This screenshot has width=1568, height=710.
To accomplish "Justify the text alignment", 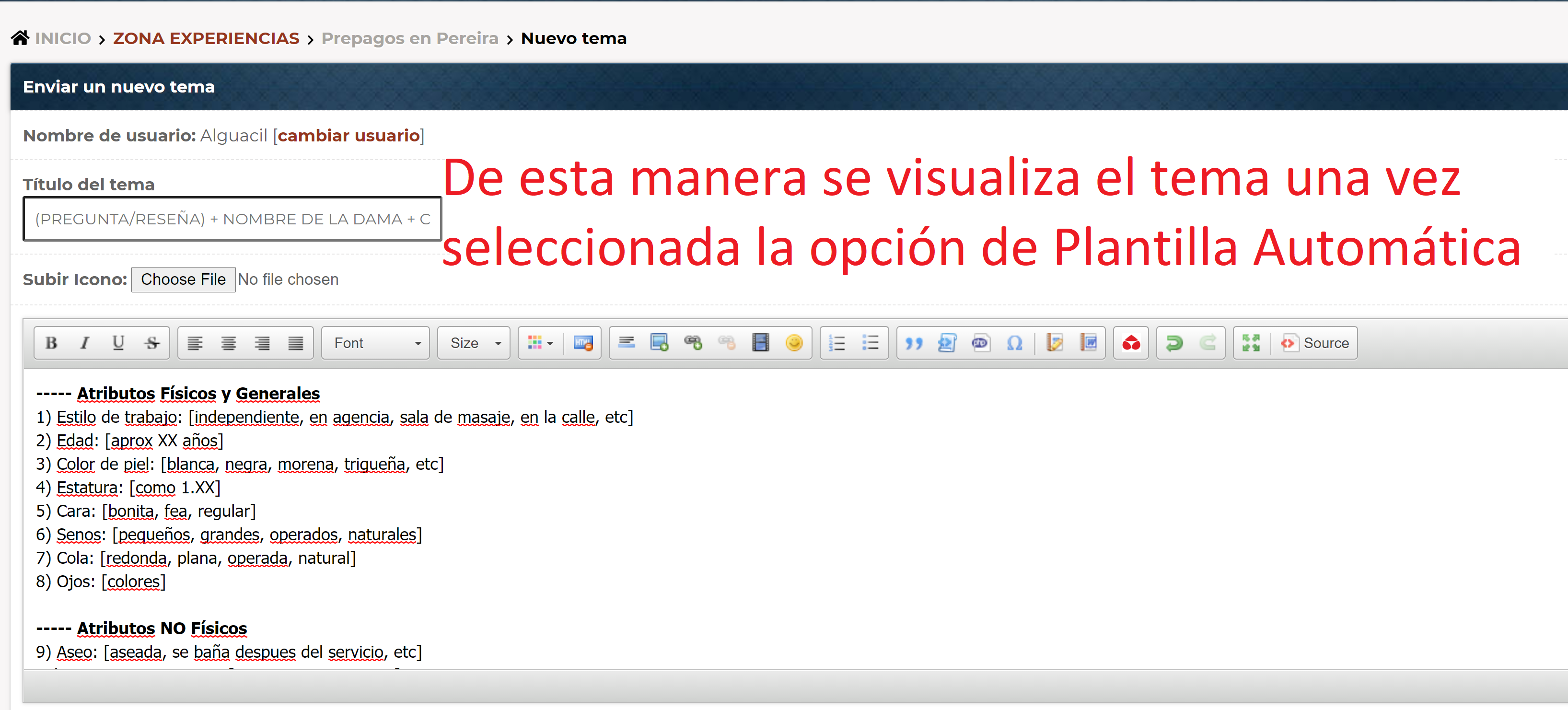I will (296, 343).
